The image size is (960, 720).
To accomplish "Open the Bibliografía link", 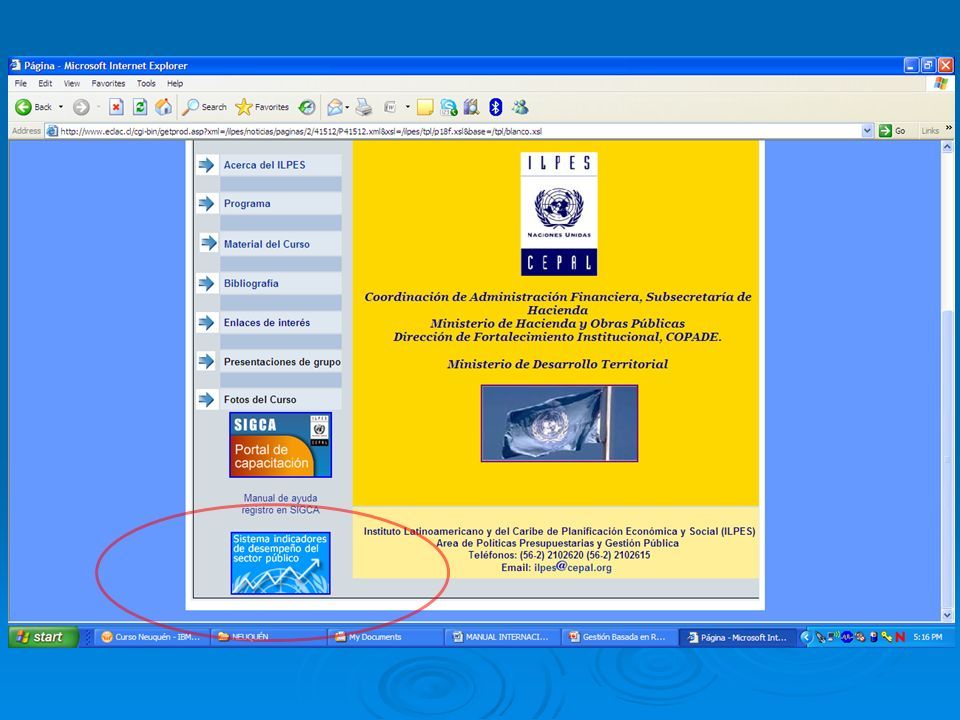I will [x=251, y=283].
